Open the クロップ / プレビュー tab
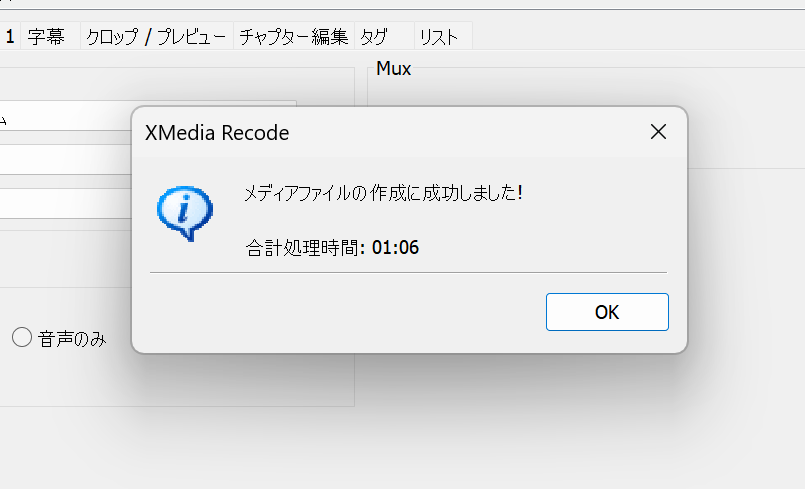This screenshot has width=805, height=489. (155, 37)
